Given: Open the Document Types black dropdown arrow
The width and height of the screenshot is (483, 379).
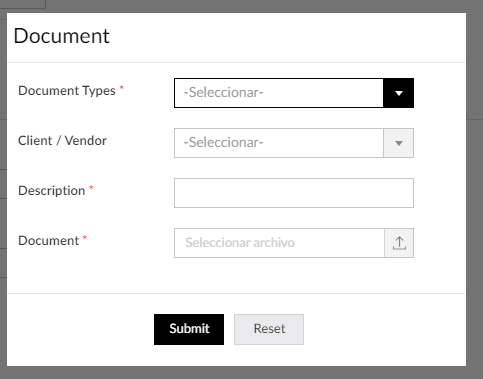Looking at the screenshot, I should (399, 93).
